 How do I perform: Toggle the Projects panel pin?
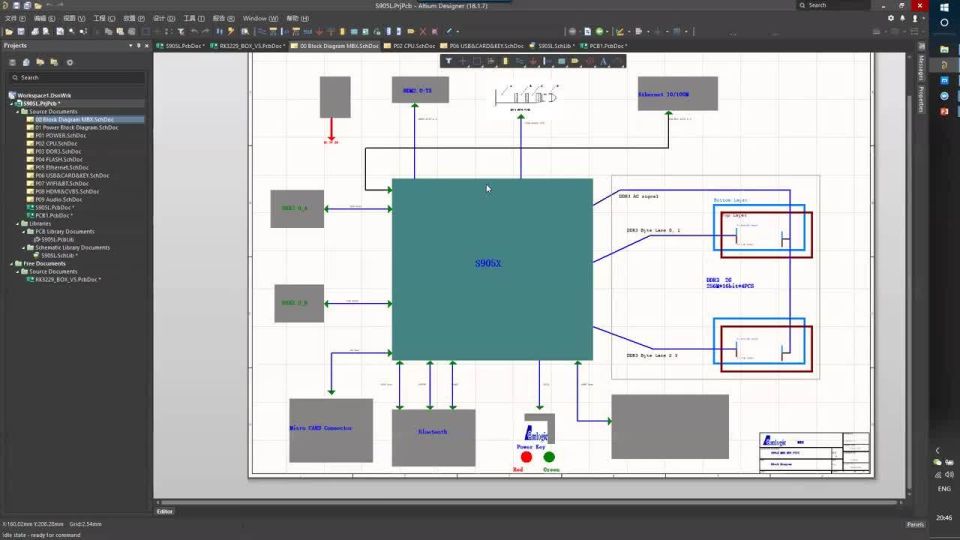click(138, 45)
